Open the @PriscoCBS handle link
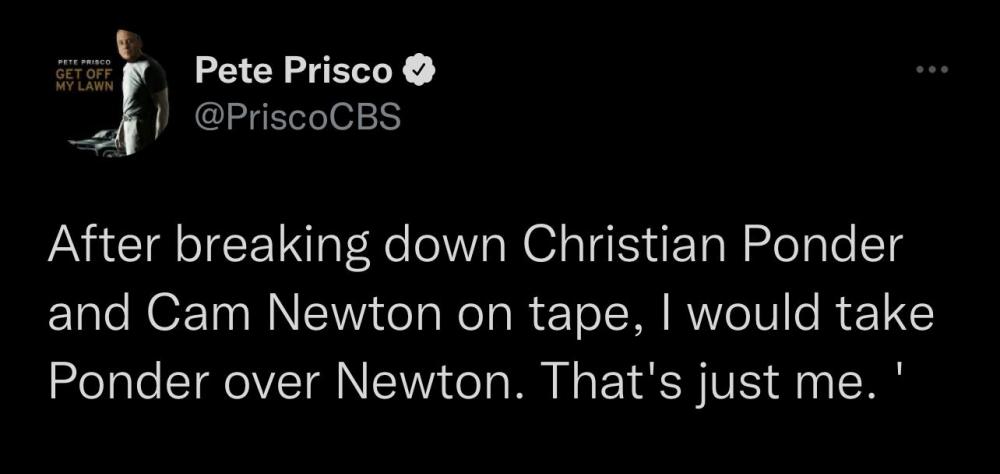The image size is (1000, 474). pyautogui.click(x=297, y=118)
